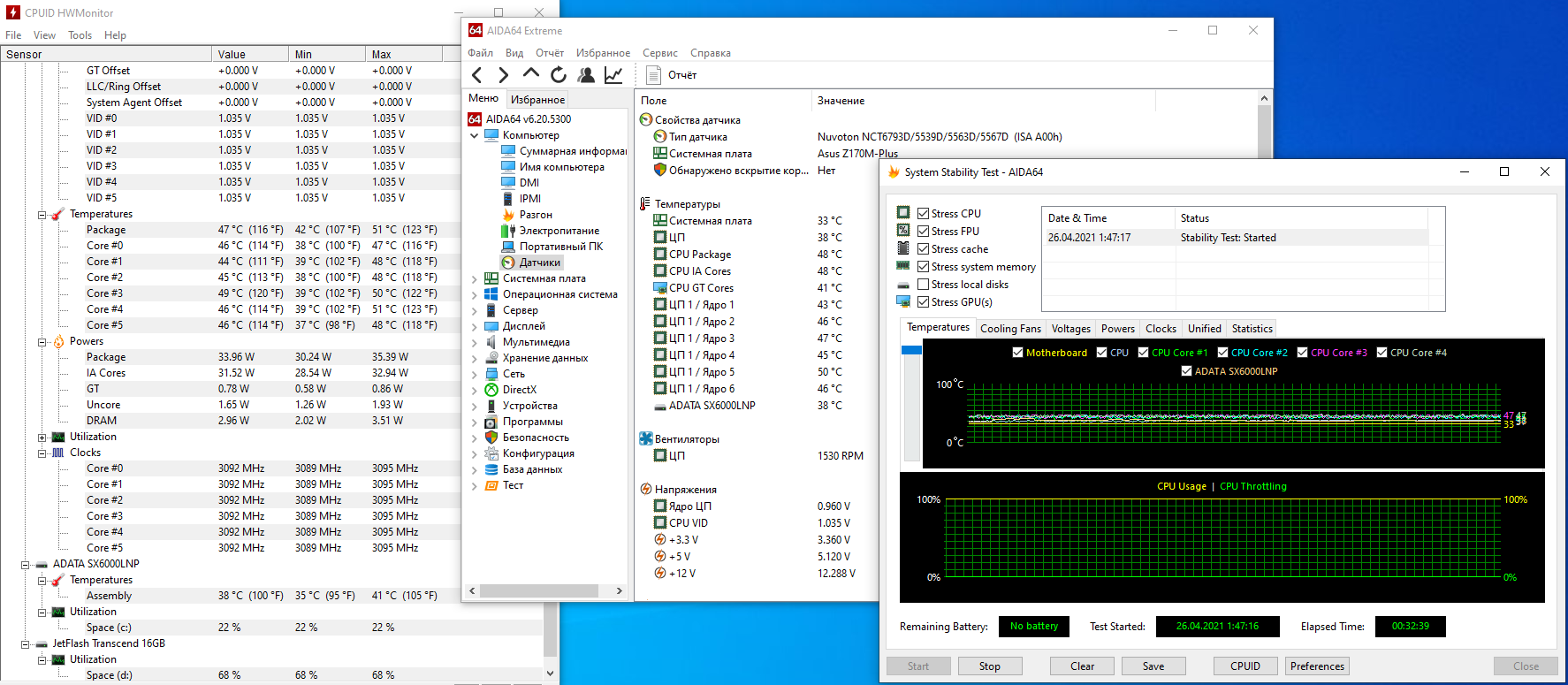Select the Датчики sensor item
1568x685 pixels.
540,263
